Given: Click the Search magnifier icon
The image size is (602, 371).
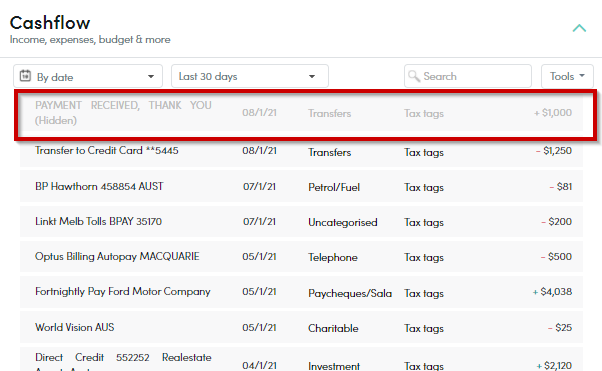Looking at the screenshot, I should pos(413,76).
